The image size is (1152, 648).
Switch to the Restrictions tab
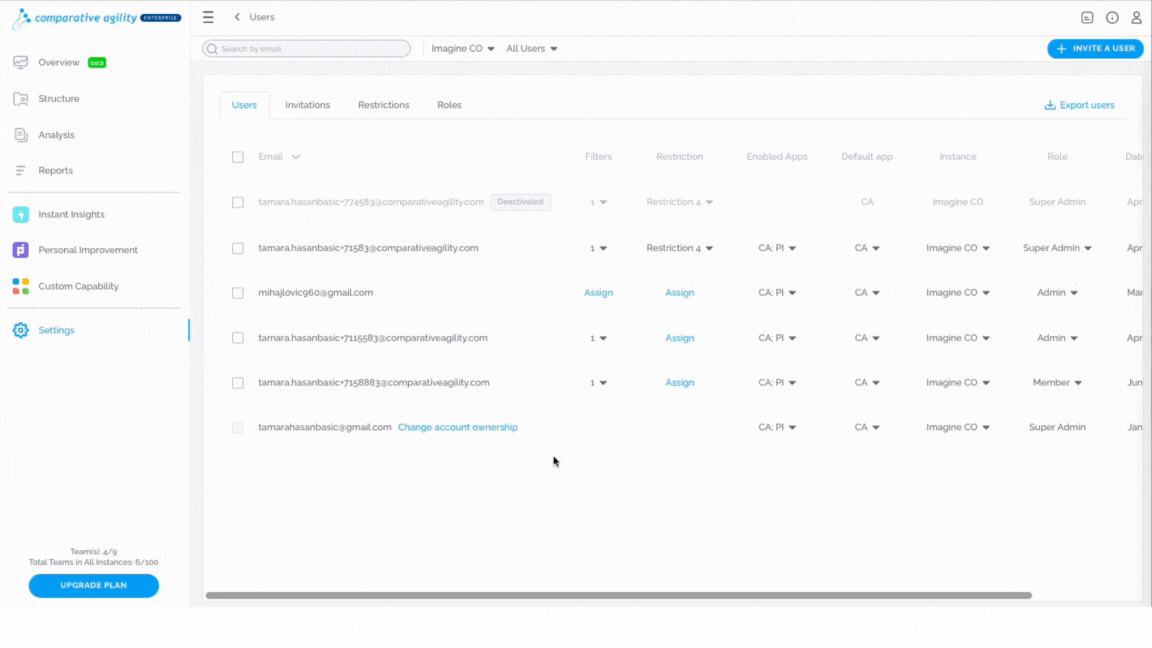tap(384, 105)
